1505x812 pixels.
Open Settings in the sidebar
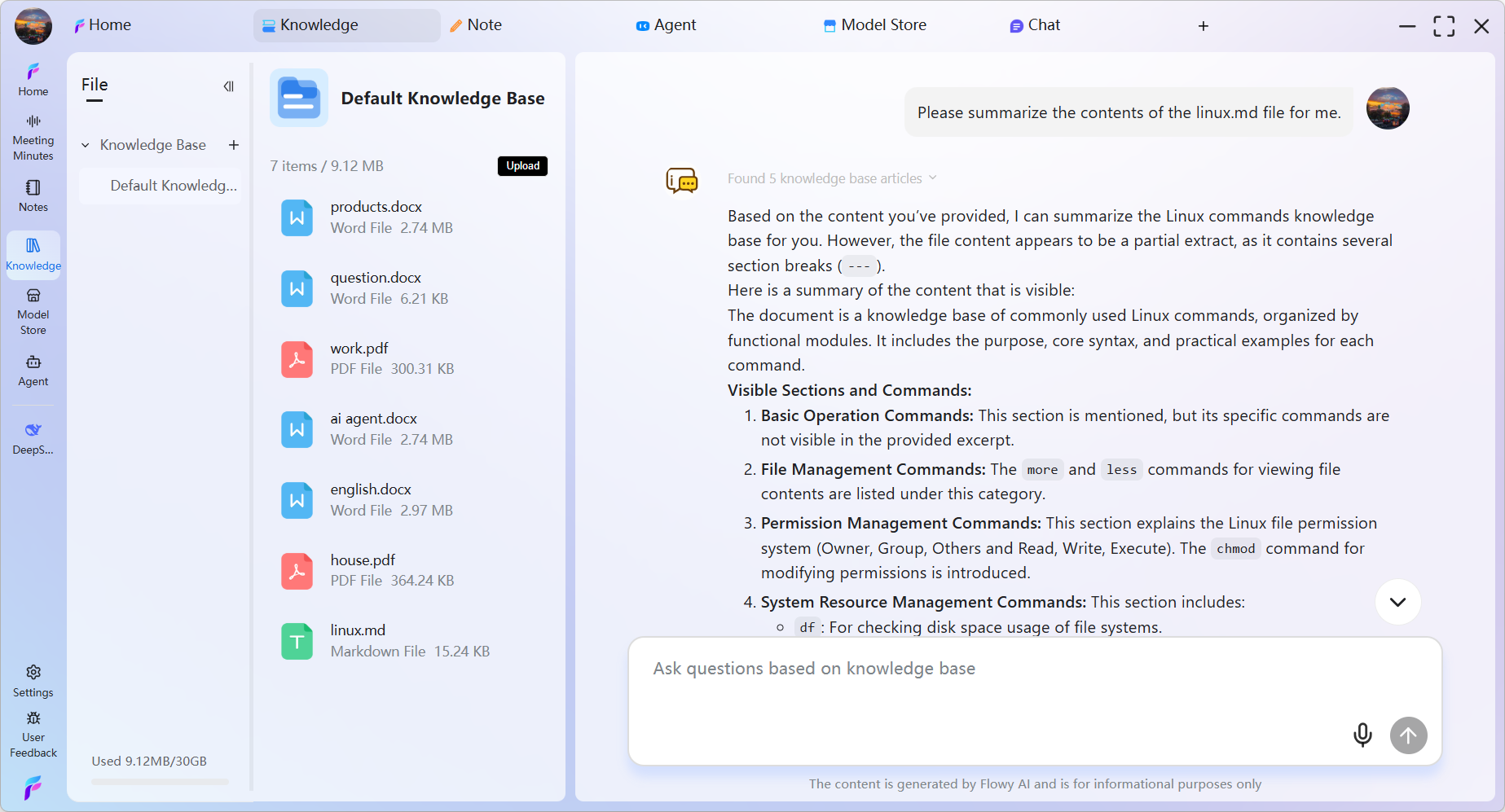(x=33, y=681)
